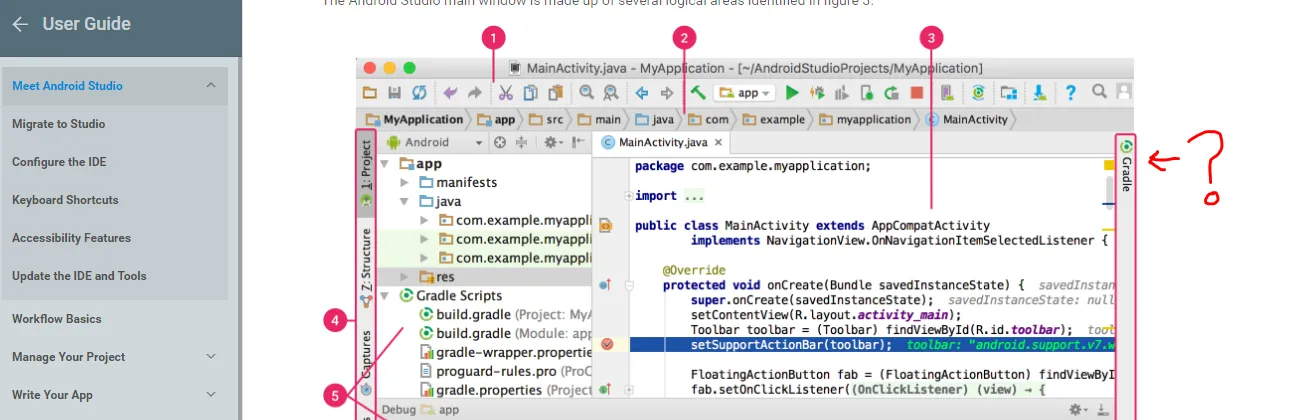Click the Copy icon in toolbar
Screen dimensions: 1304x420
[x=531, y=93]
